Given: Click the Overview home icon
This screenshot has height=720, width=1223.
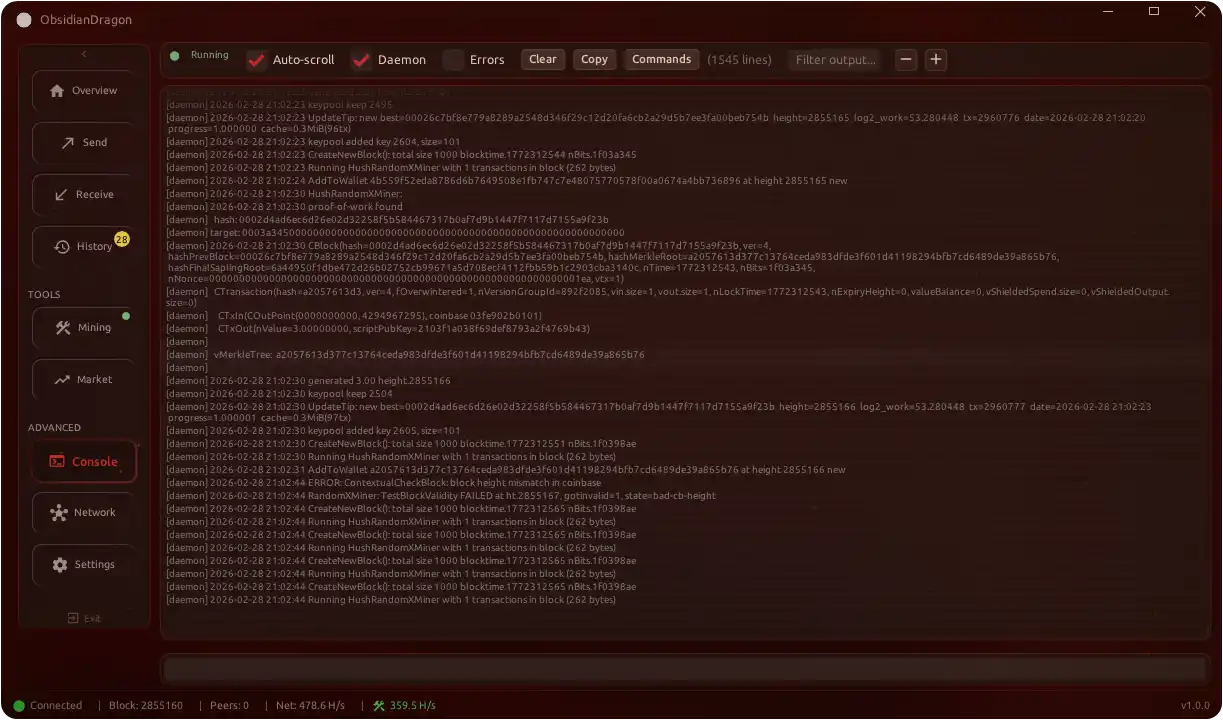Looking at the screenshot, I should click(57, 91).
